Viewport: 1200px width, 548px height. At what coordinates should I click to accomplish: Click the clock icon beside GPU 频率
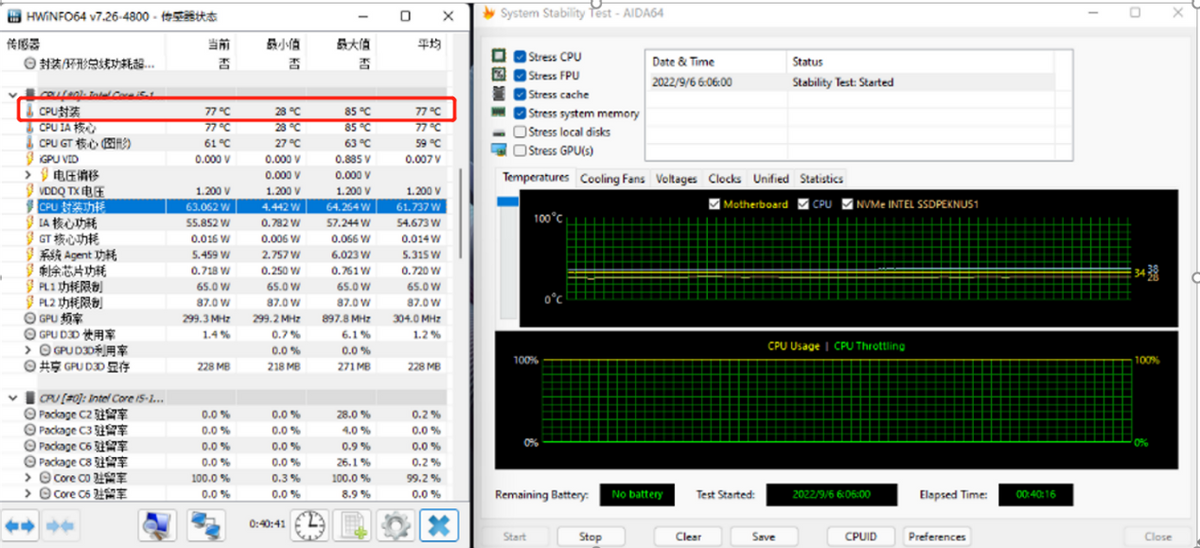tap(30, 318)
